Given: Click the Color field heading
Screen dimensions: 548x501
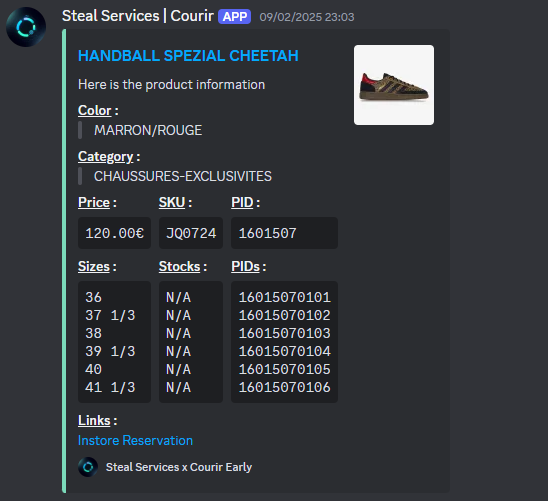Looking at the screenshot, I should [x=98, y=110].
